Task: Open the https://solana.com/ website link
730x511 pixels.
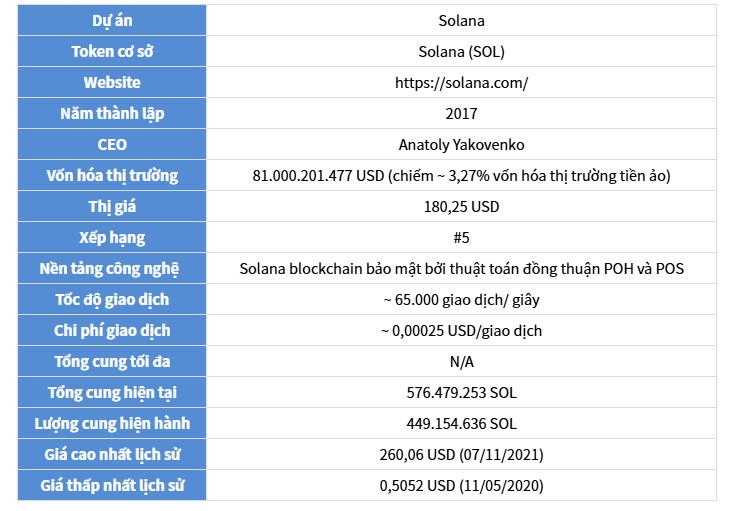Action: (x=461, y=83)
